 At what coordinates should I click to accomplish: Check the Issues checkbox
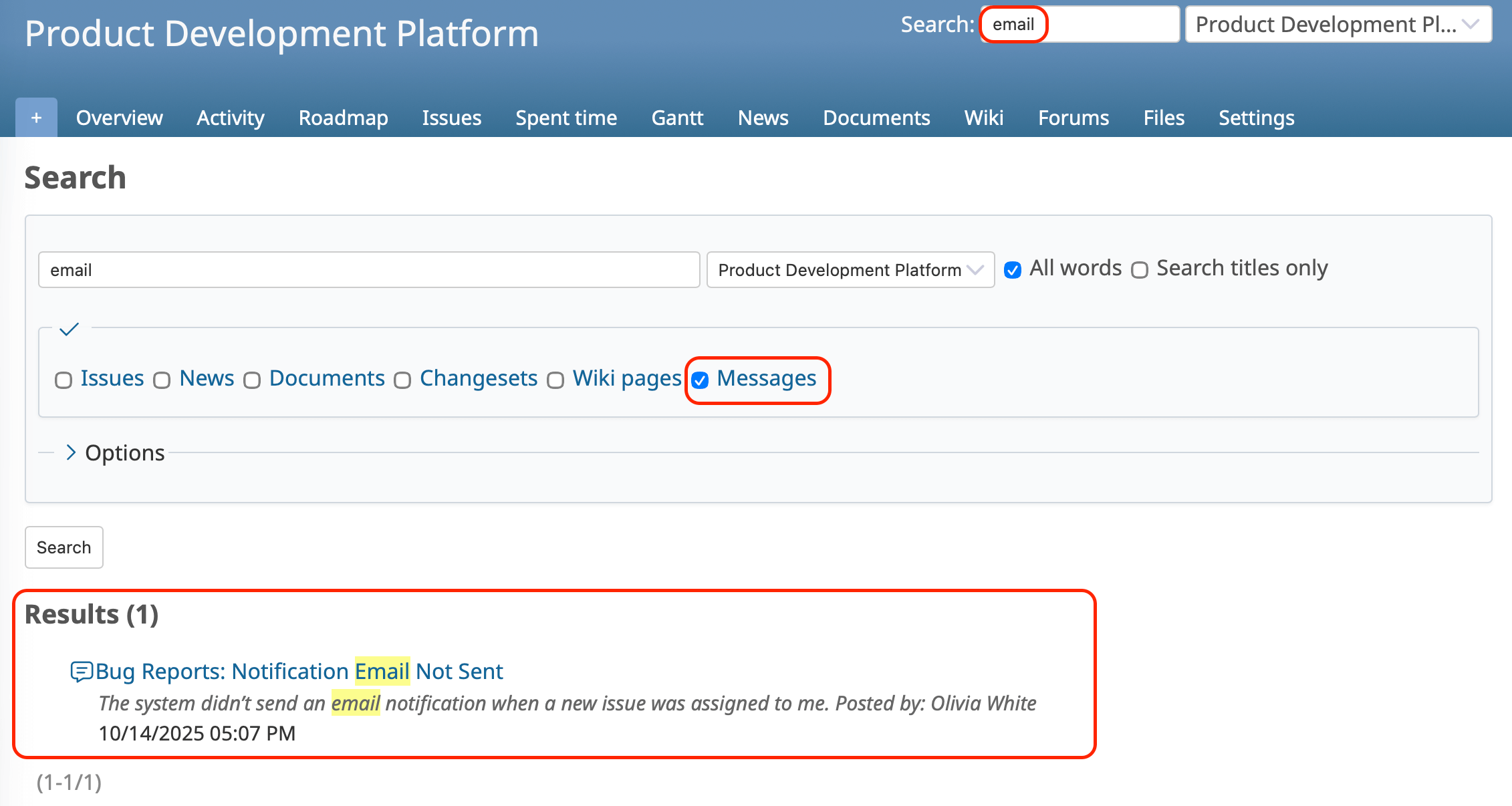tap(64, 380)
